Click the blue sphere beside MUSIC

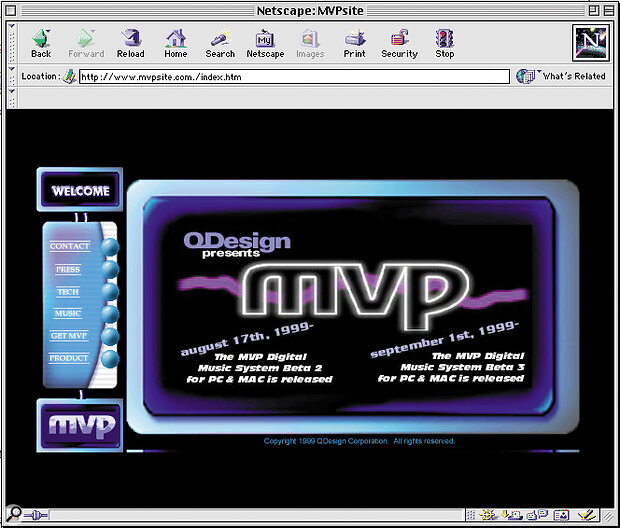coord(110,314)
